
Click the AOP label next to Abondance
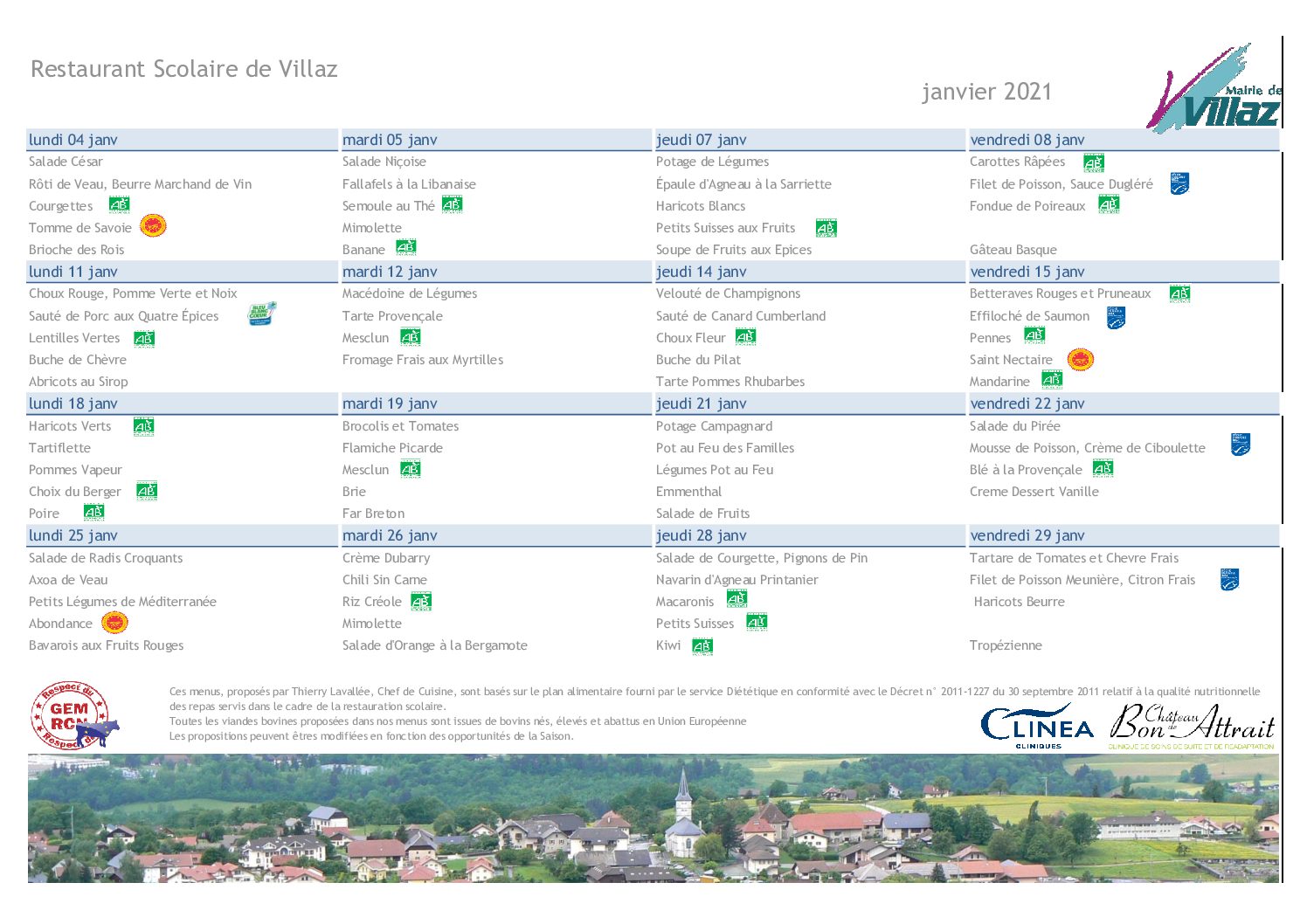tap(114, 623)
